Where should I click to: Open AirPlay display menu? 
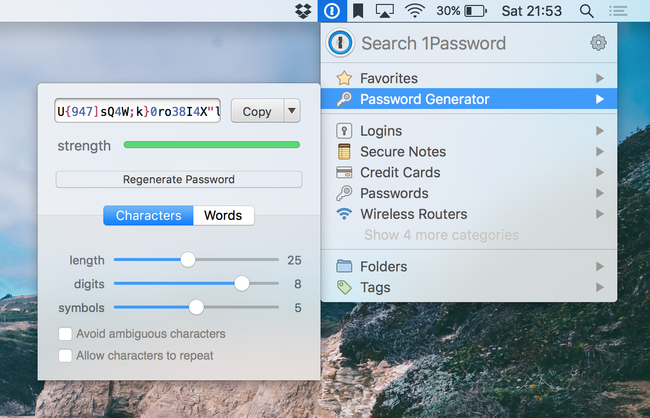(x=385, y=11)
